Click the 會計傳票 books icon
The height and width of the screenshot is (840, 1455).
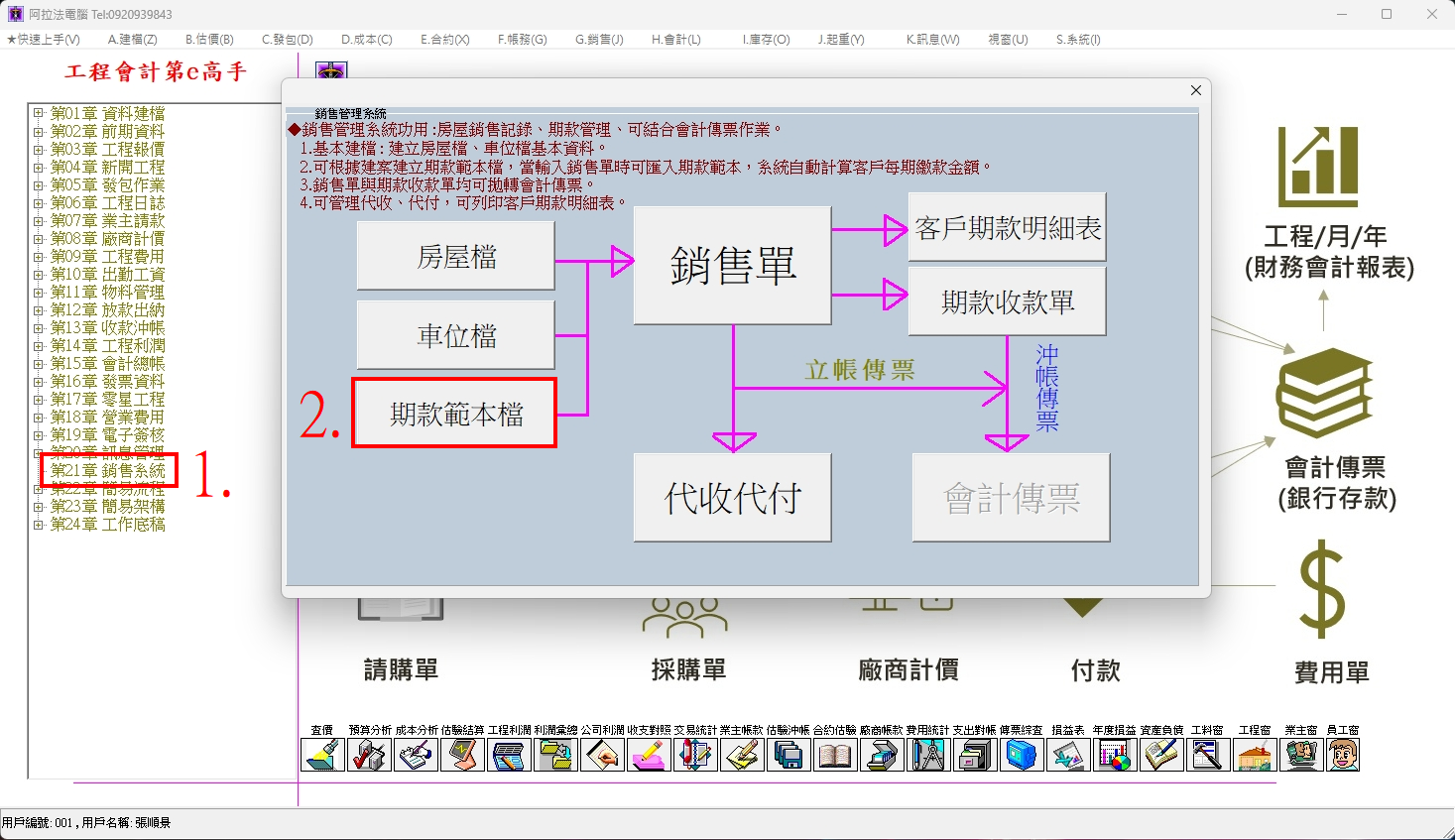point(1323,393)
